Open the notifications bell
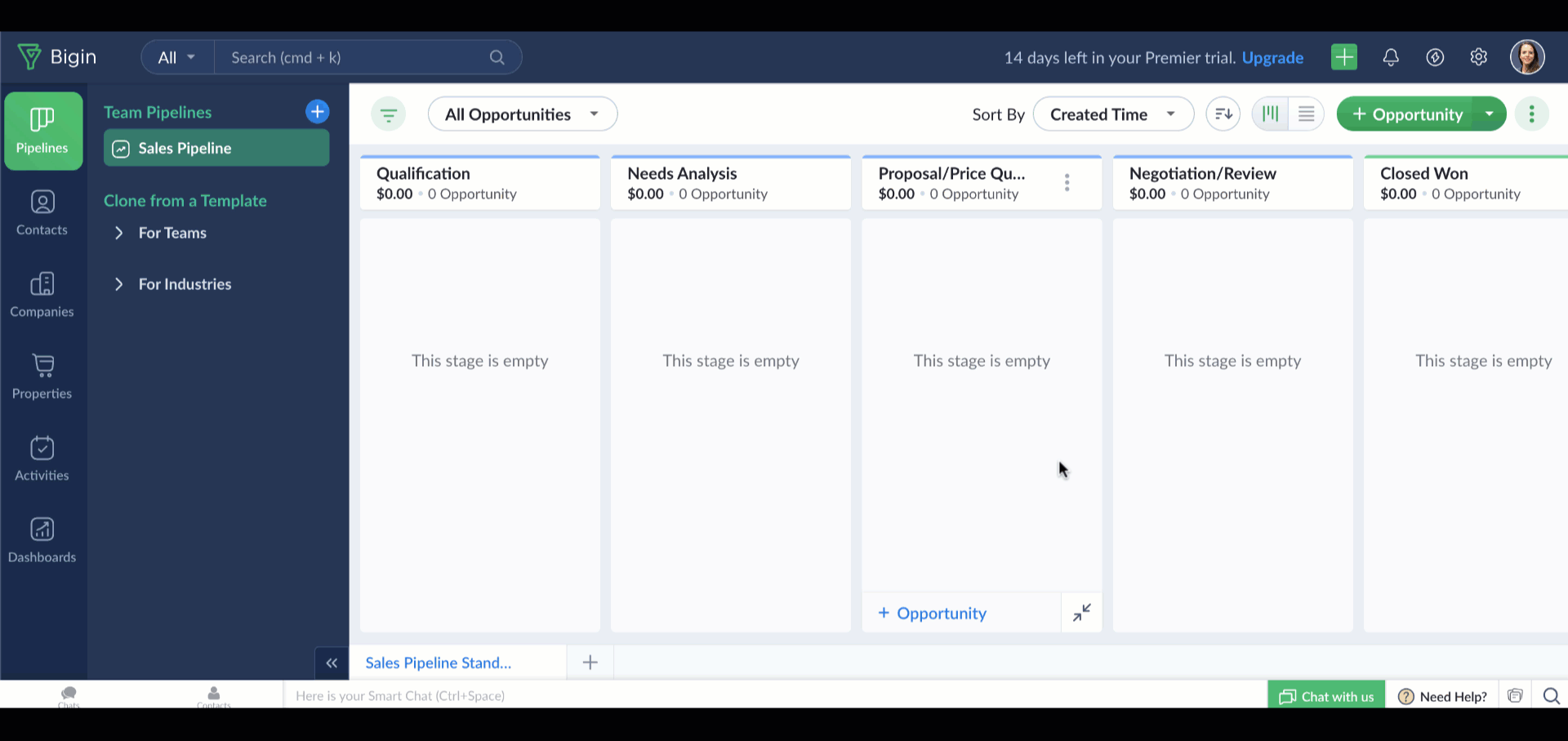 tap(1391, 57)
